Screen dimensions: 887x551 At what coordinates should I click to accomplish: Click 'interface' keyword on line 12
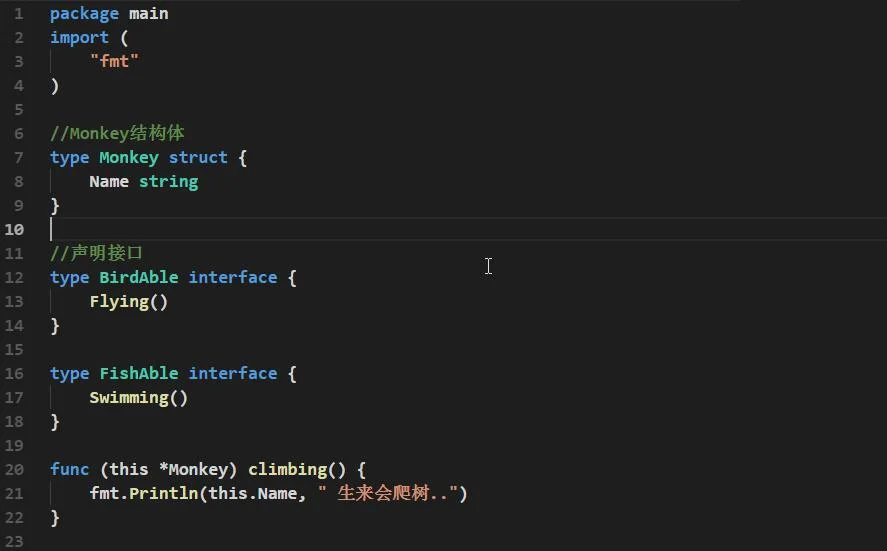tap(233, 277)
